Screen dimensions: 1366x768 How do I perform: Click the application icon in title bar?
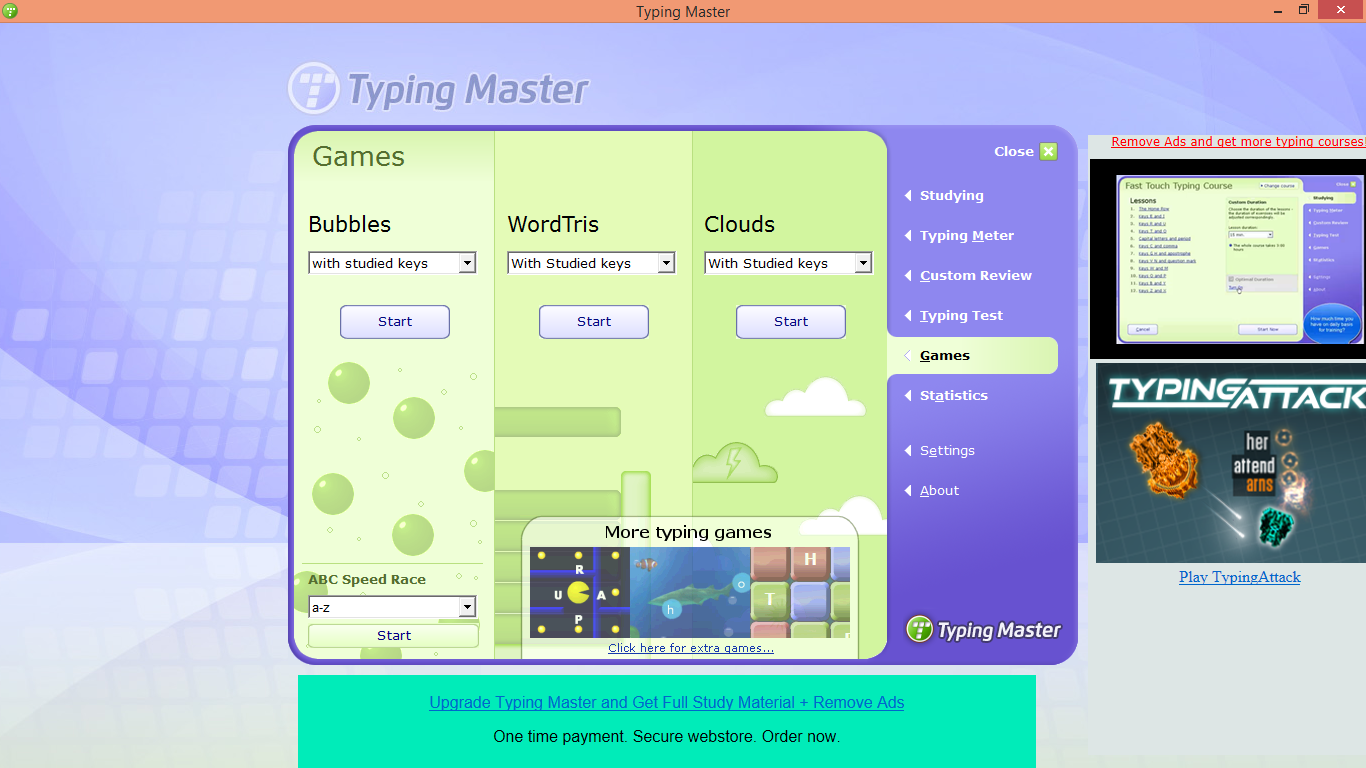(x=10, y=11)
